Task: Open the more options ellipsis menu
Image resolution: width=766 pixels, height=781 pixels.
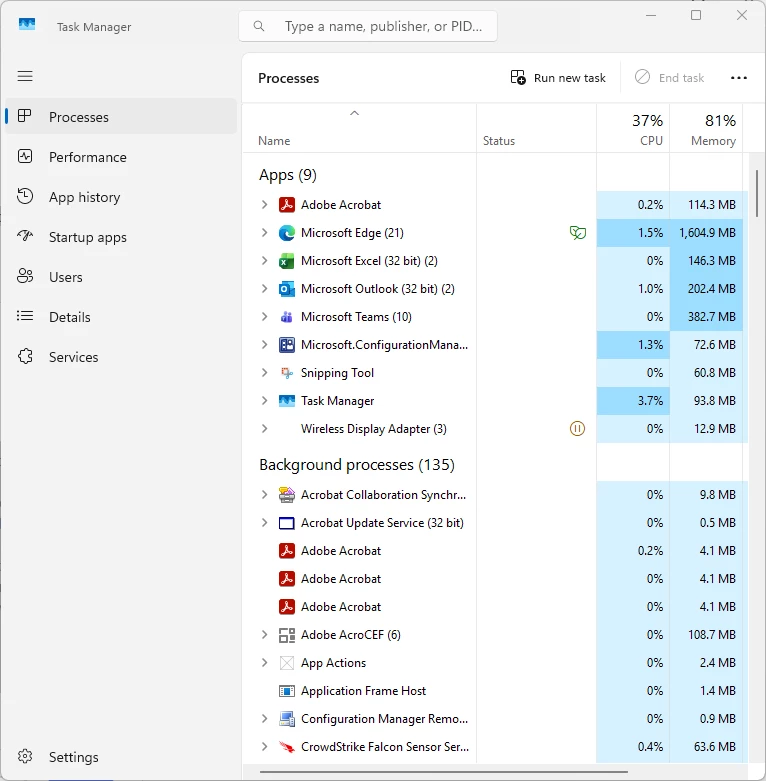Action: pyautogui.click(x=739, y=78)
